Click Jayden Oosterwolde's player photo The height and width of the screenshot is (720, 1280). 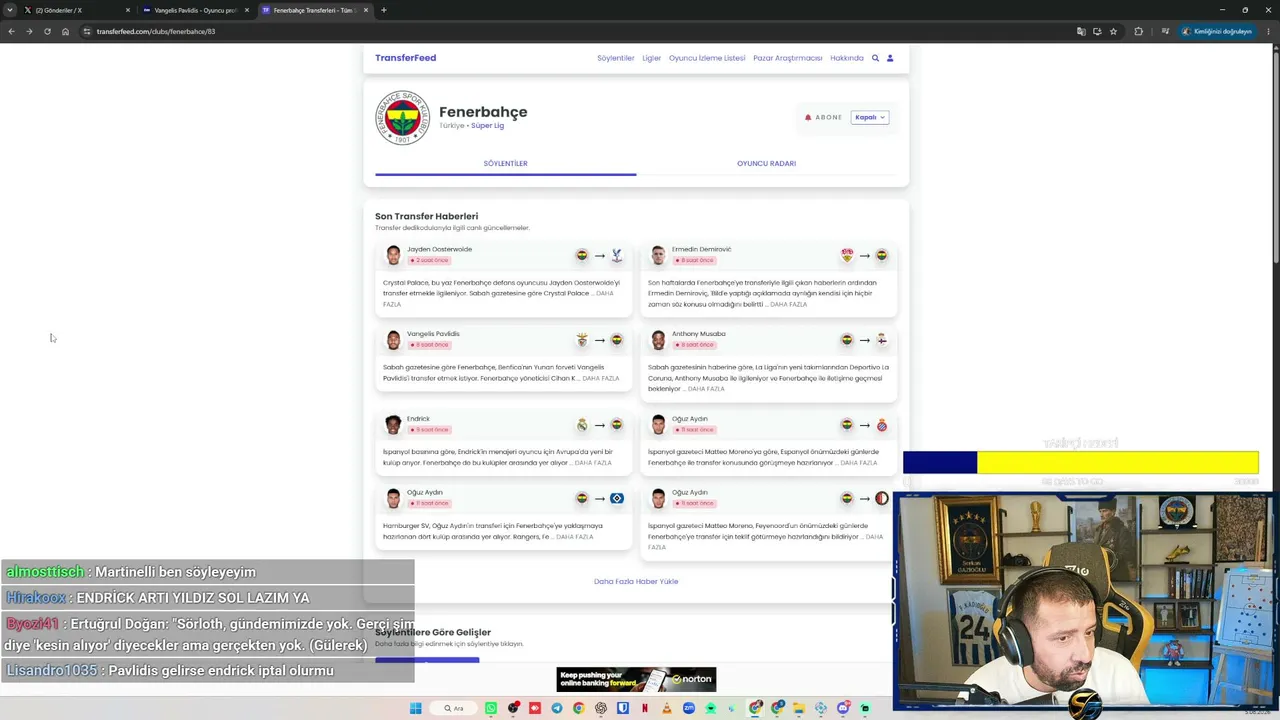click(393, 255)
